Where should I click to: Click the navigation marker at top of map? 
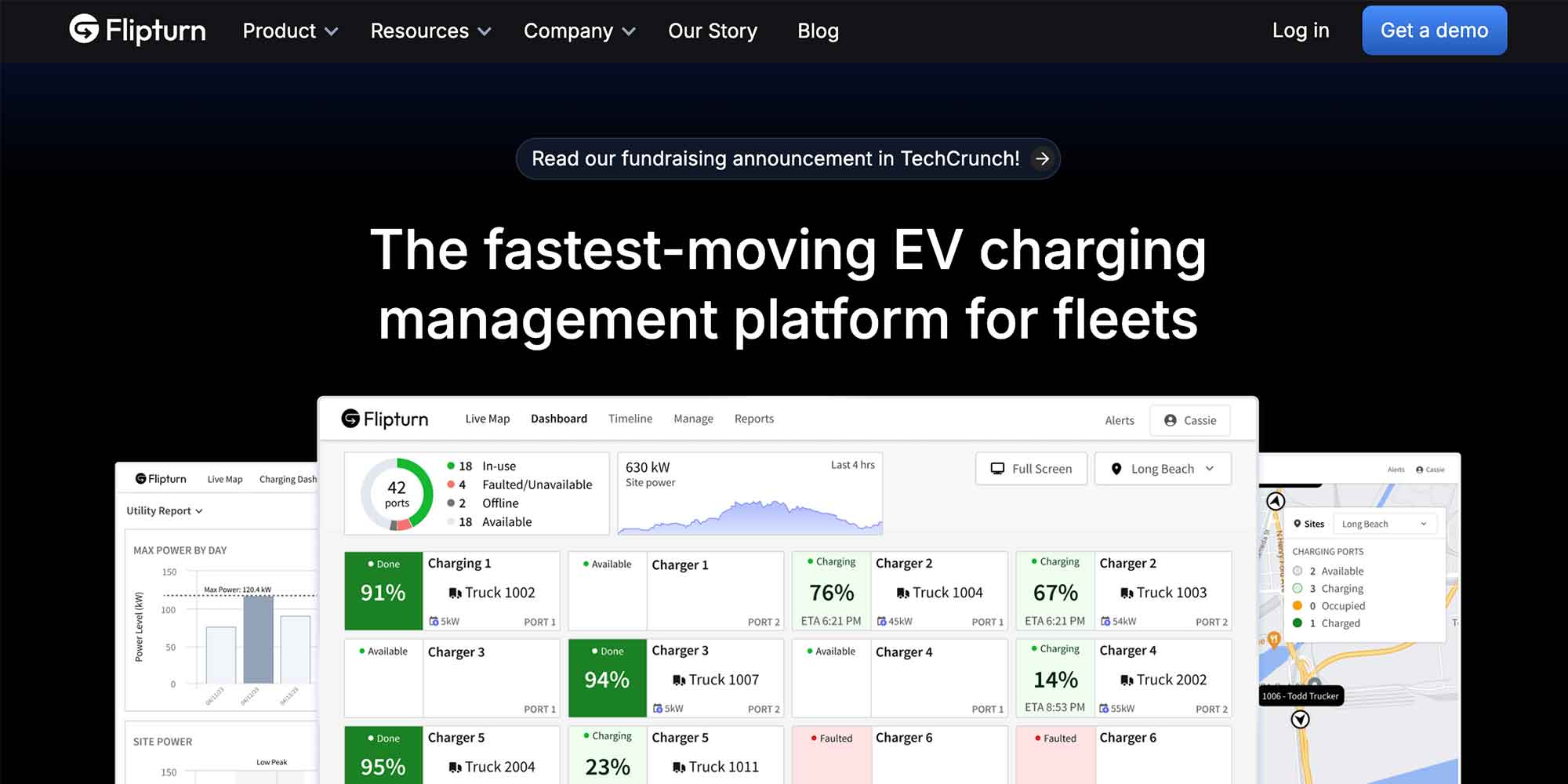(1276, 501)
